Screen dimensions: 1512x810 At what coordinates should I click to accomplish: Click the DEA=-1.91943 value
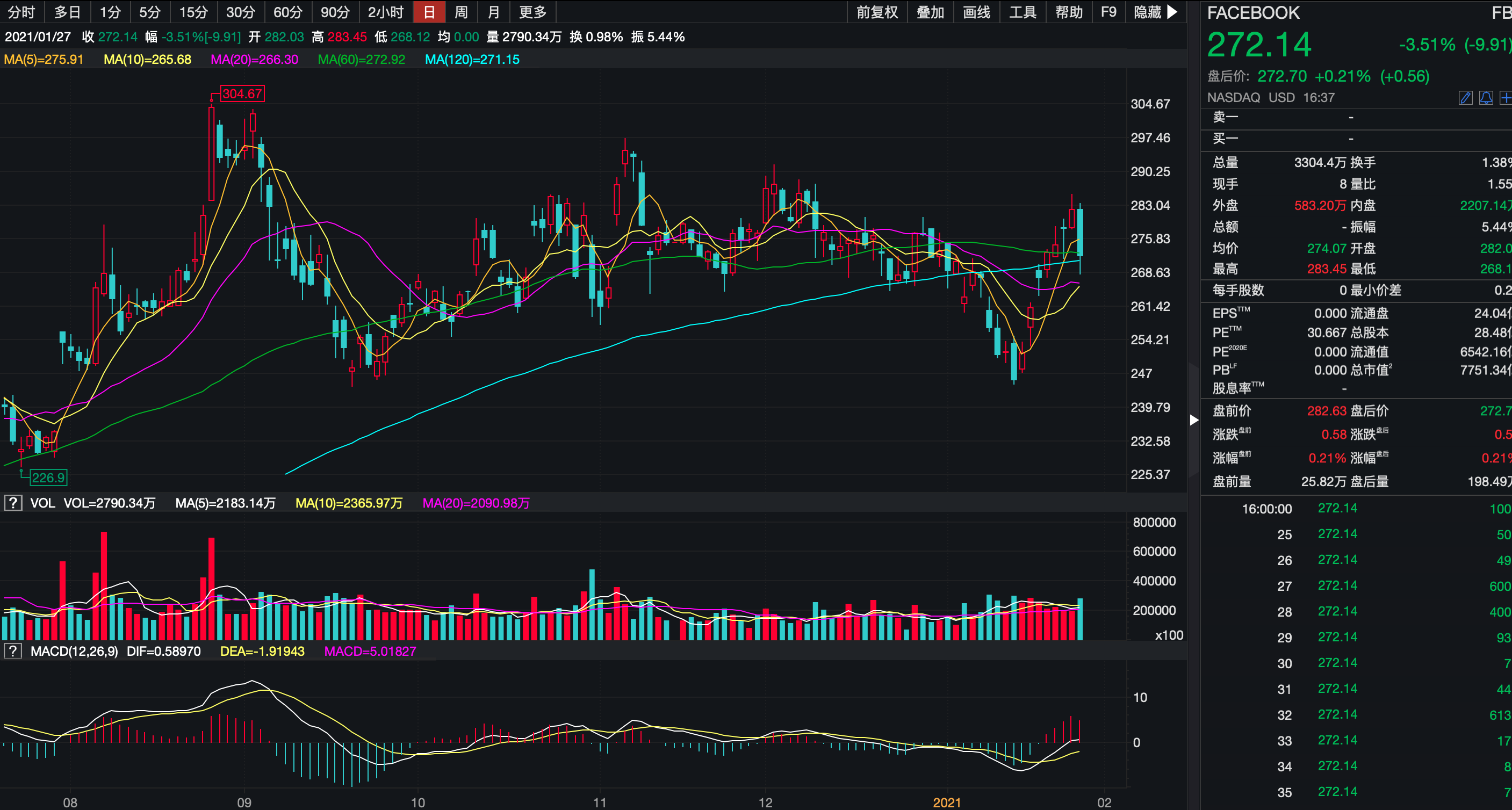coord(262,652)
